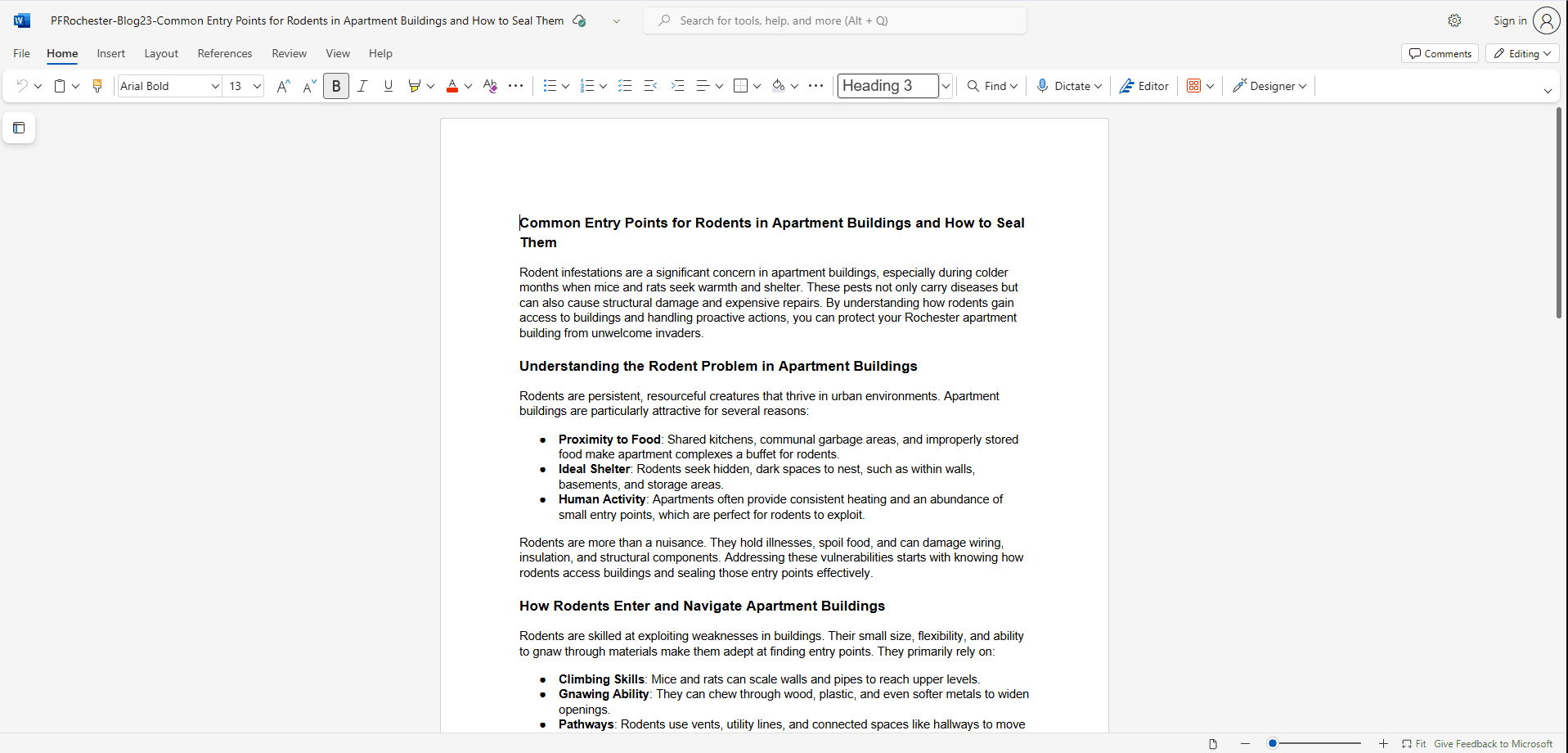Viewport: 1568px width, 753px height.
Task: Open the Review tab
Action: [290, 53]
